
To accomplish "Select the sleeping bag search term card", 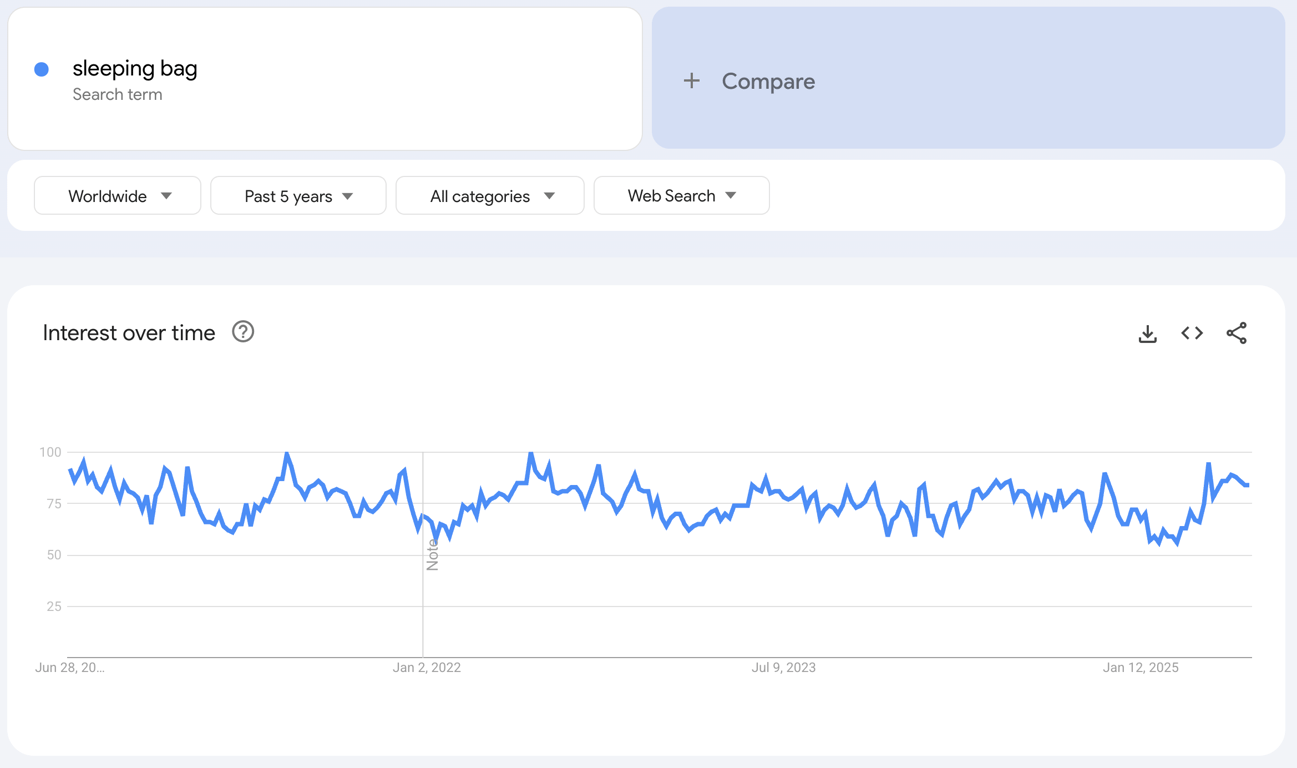I will (x=325, y=78).
